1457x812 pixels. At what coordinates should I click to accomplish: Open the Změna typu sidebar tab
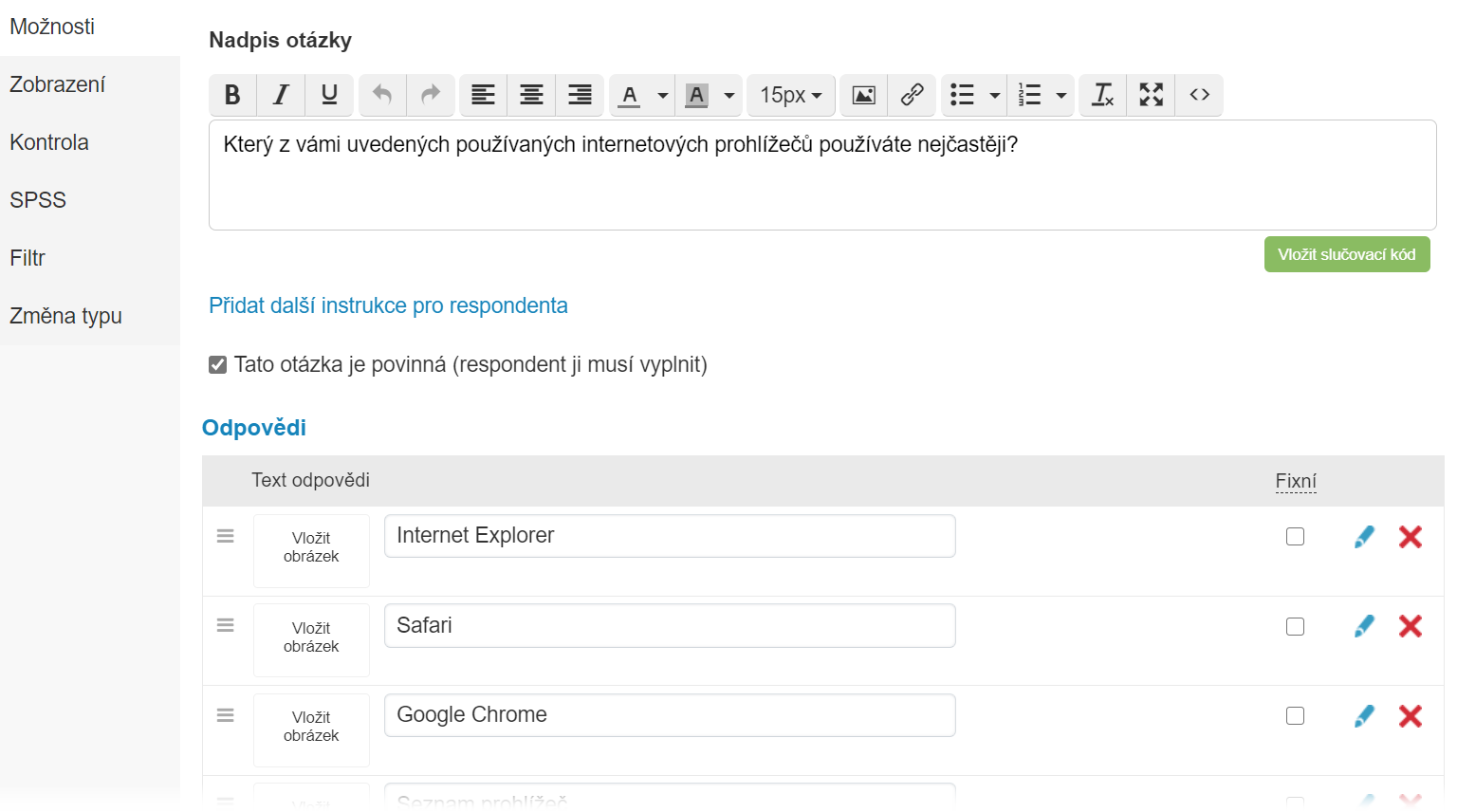coord(90,316)
